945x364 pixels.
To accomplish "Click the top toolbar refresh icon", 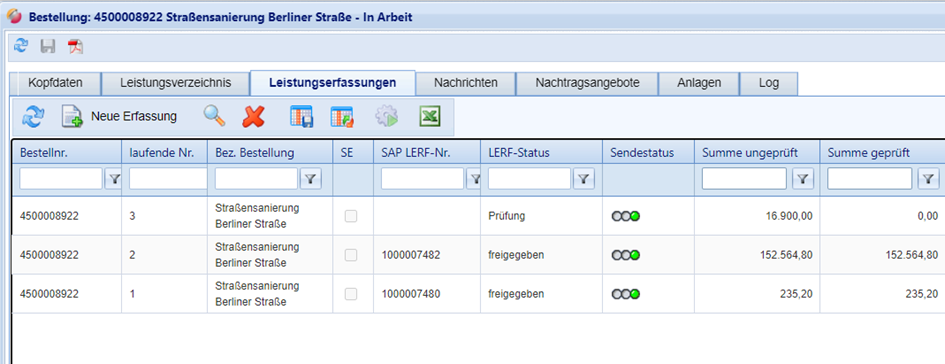I will pos(21,46).
